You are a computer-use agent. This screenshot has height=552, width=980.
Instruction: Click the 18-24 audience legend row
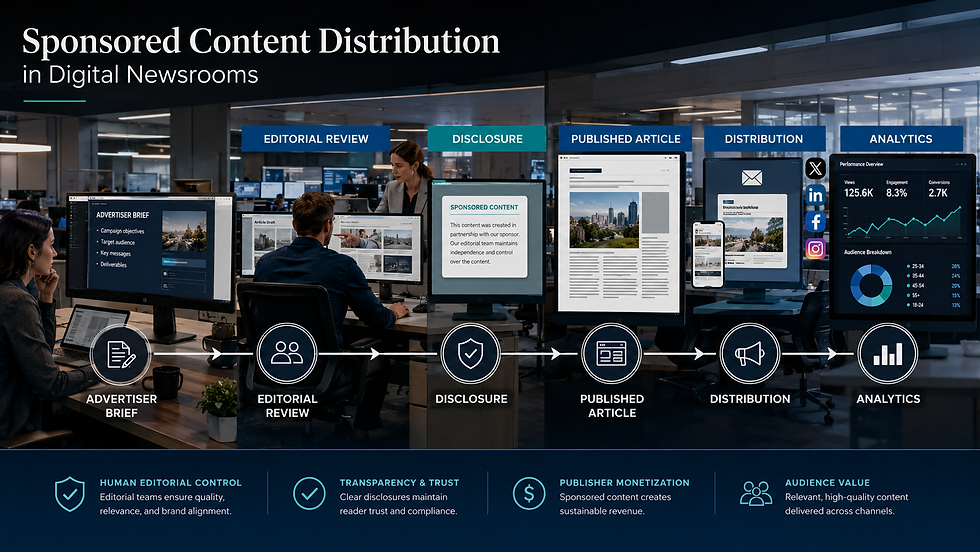(x=933, y=305)
